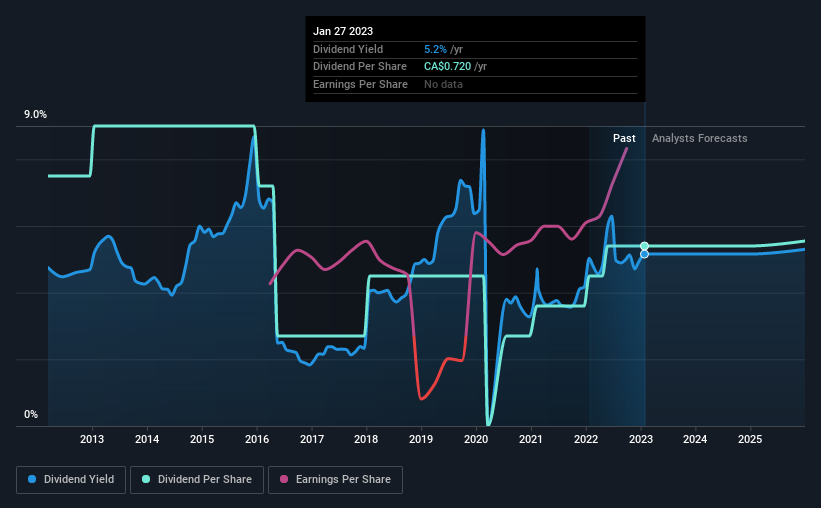Click the 0% y-axis label
Image resolution: width=821 pixels, height=508 pixels.
pyautogui.click(x=31, y=414)
